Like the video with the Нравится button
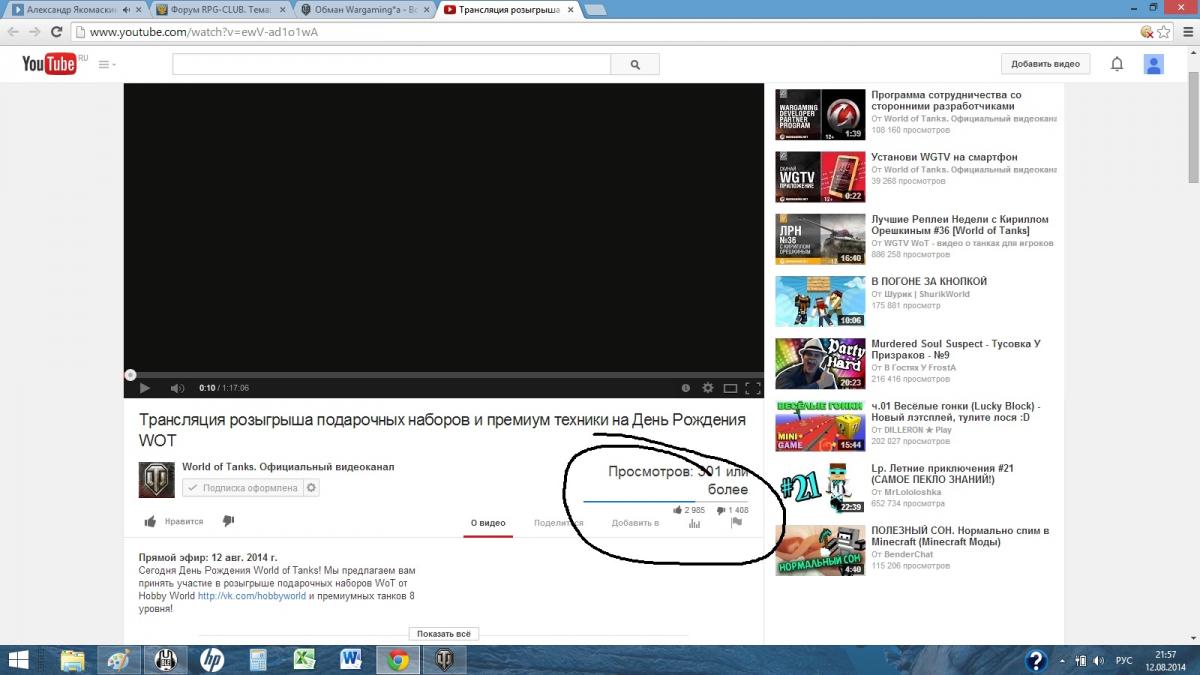The image size is (1200, 675). pyautogui.click(x=174, y=521)
